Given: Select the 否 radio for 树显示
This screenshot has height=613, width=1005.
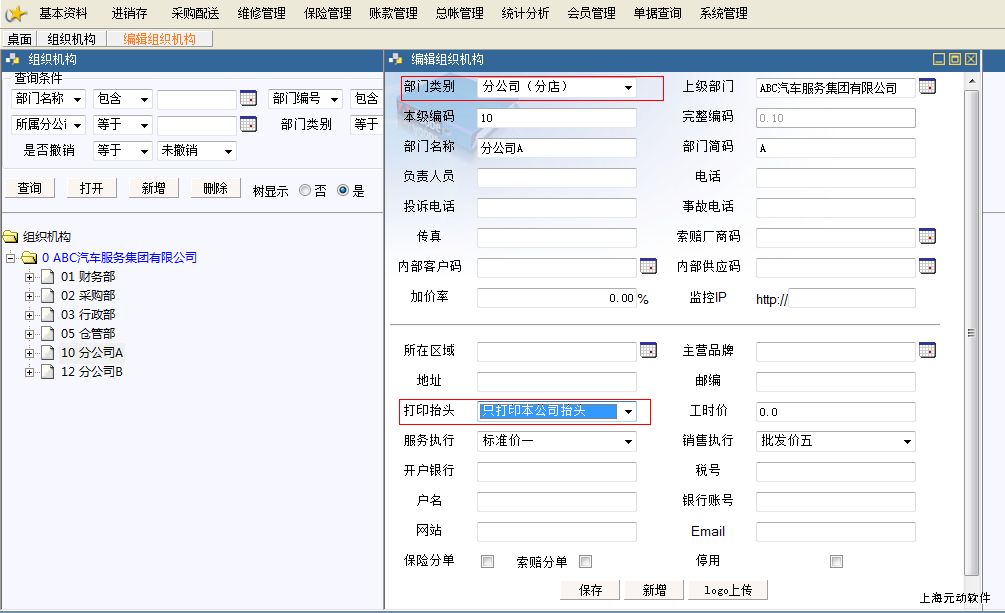Looking at the screenshot, I should tap(305, 191).
